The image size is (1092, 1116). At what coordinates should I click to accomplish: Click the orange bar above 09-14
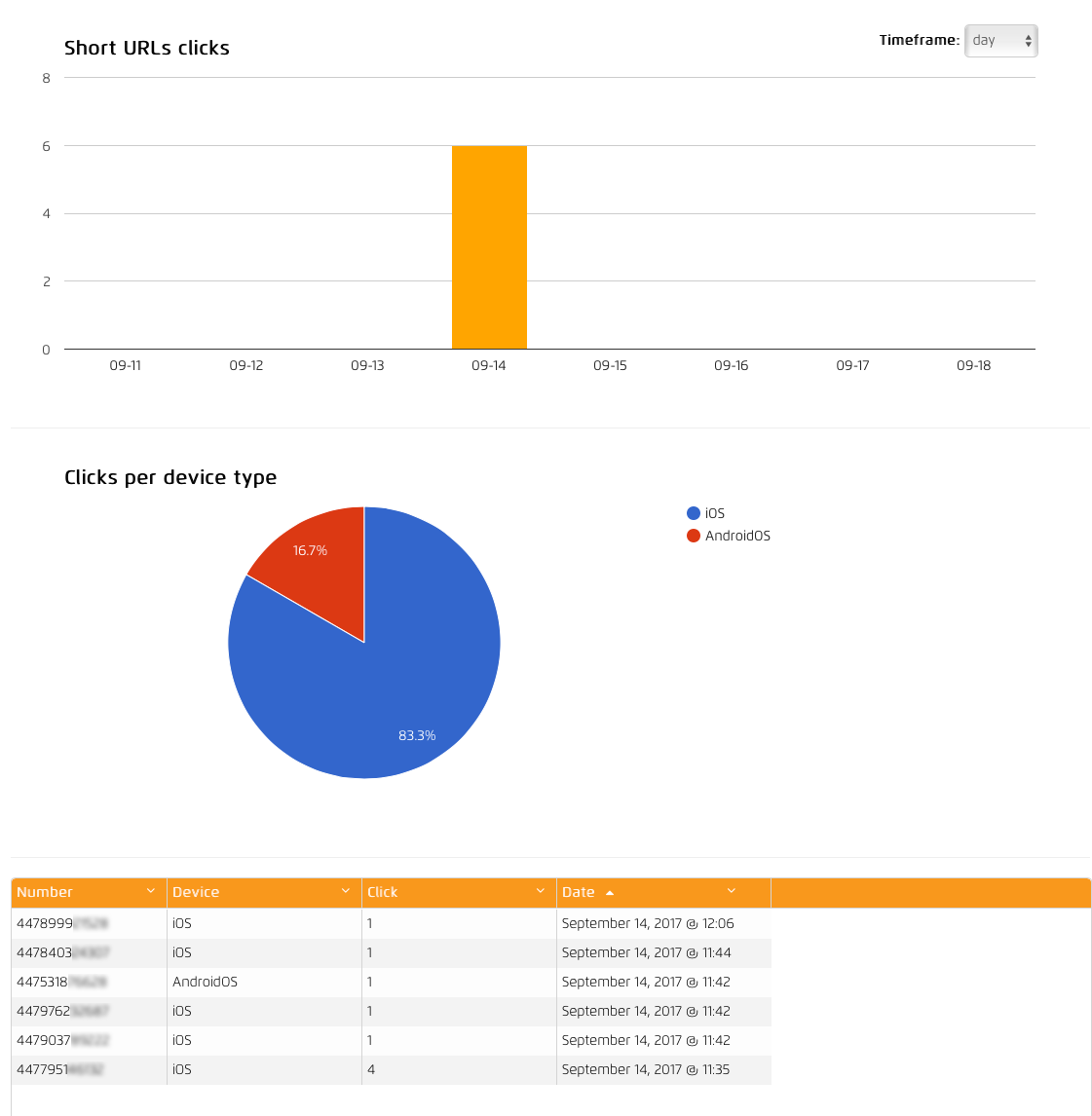[x=489, y=248]
